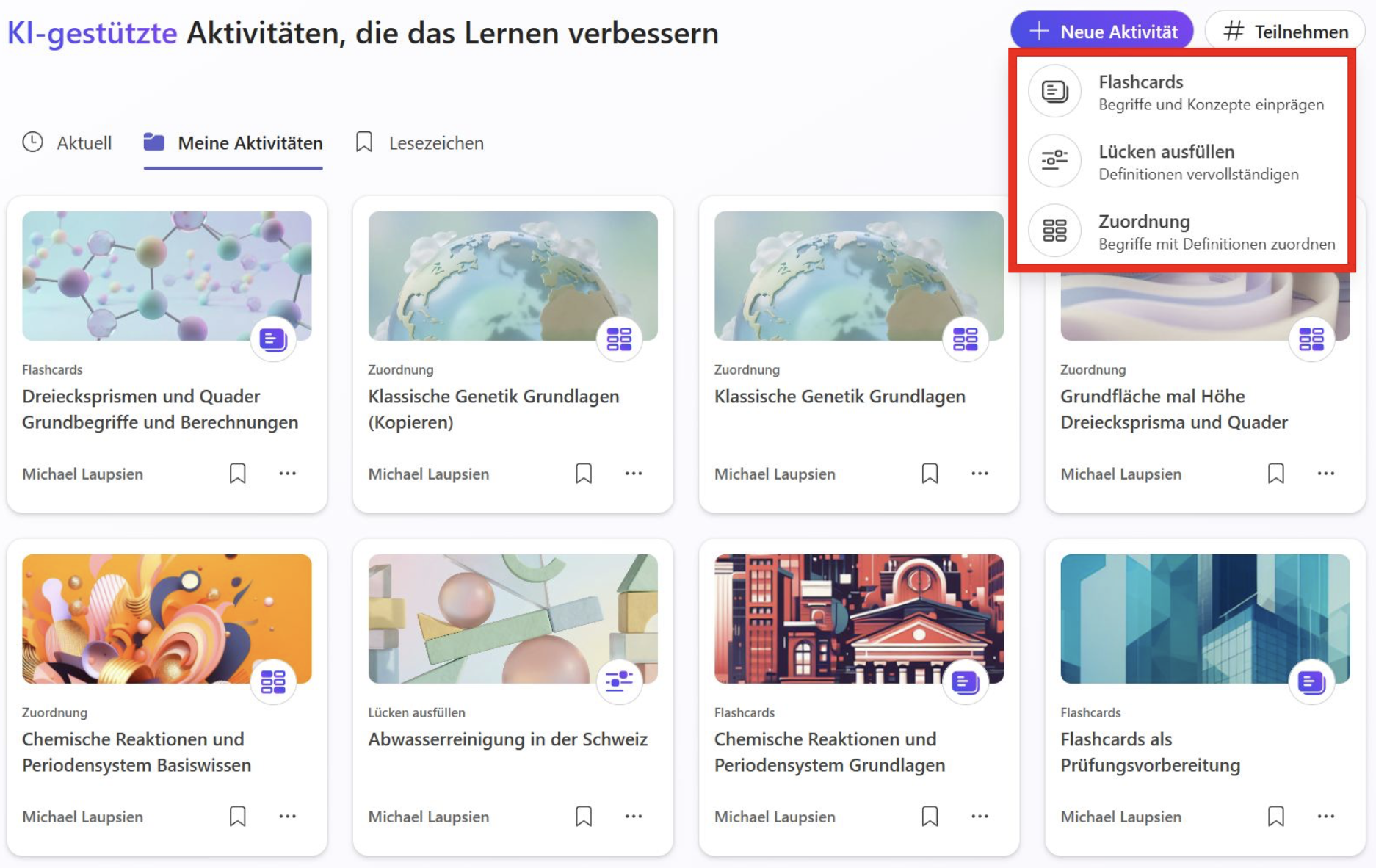Screen dimensions: 1376x868
Task: Click matching badge on Chemische Reaktionen Basiswissen card
Action: tap(273, 682)
